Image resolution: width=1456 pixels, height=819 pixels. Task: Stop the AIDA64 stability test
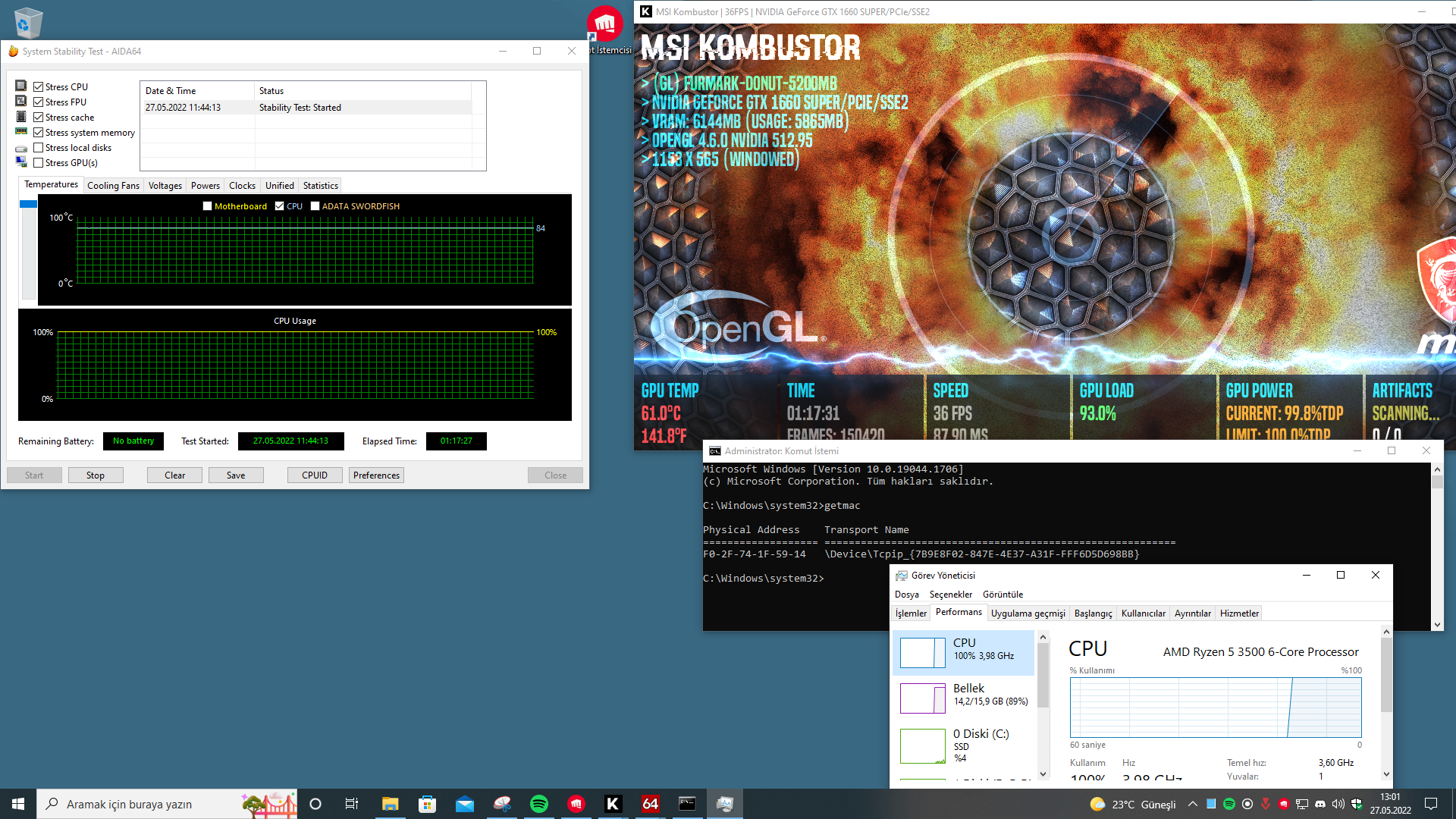pos(96,475)
